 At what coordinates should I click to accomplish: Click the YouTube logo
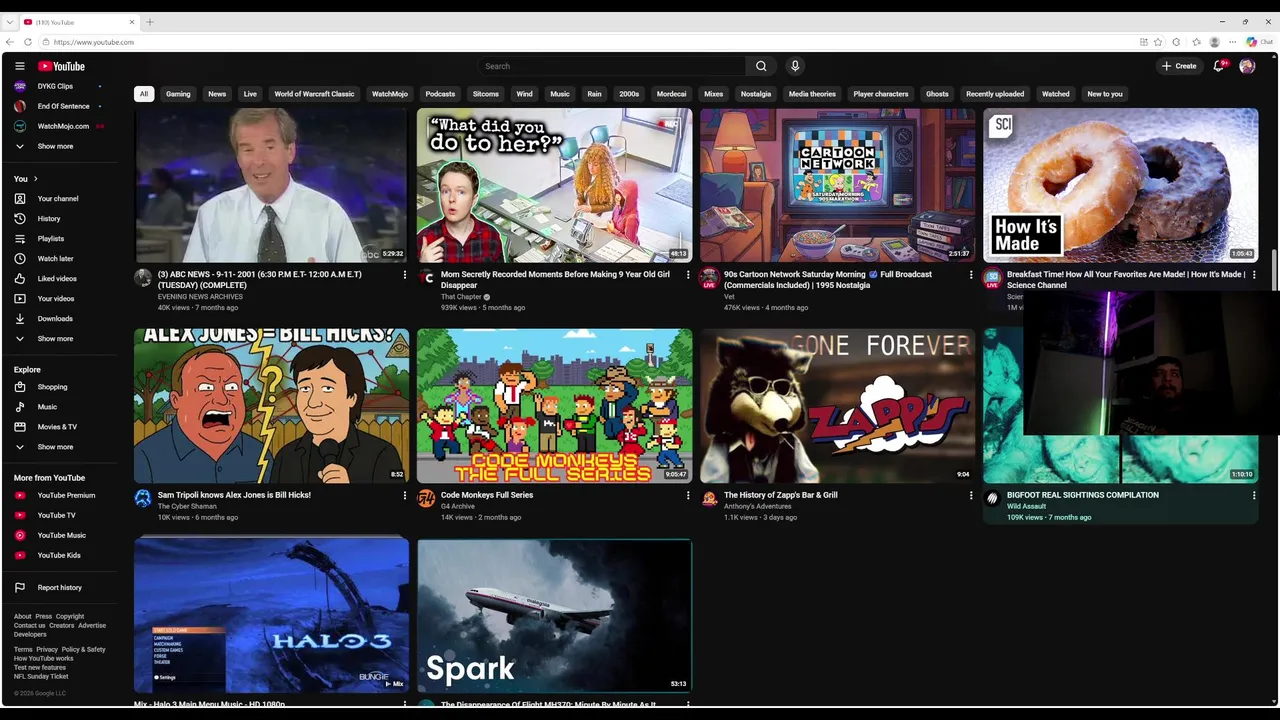(62, 66)
